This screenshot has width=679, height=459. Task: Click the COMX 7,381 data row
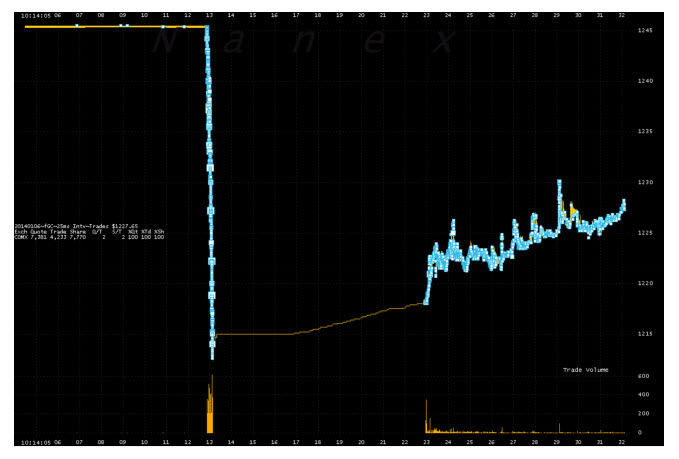point(89,237)
